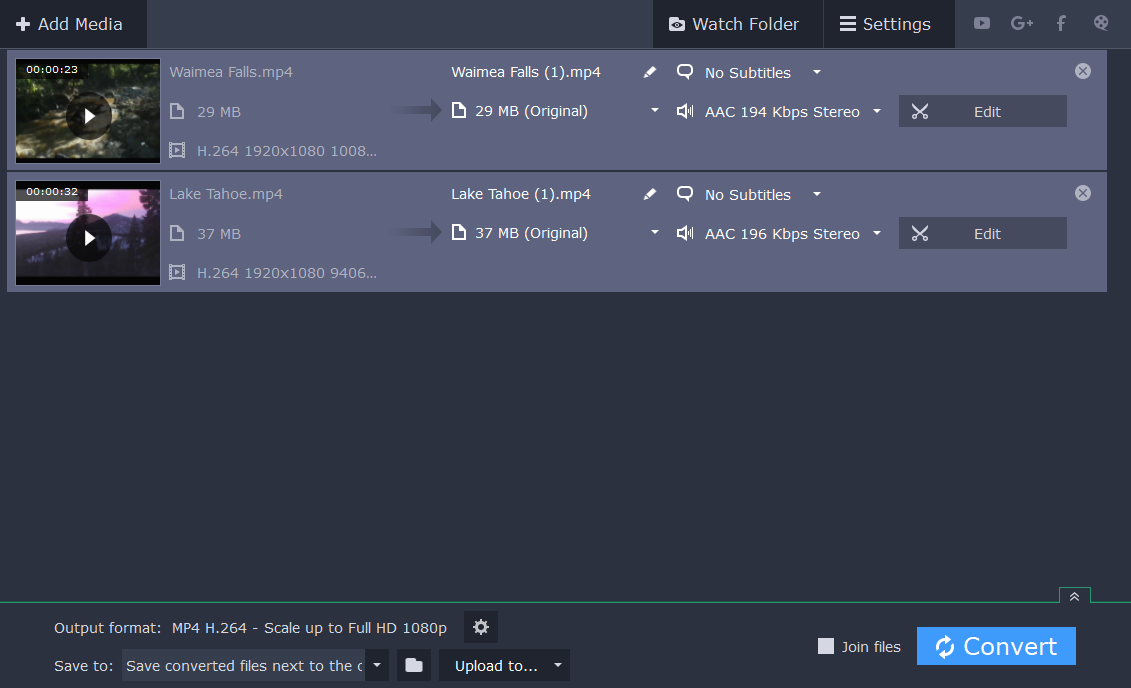Image resolution: width=1131 pixels, height=688 pixels.
Task: Open output format settings gear
Action: (481, 627)
